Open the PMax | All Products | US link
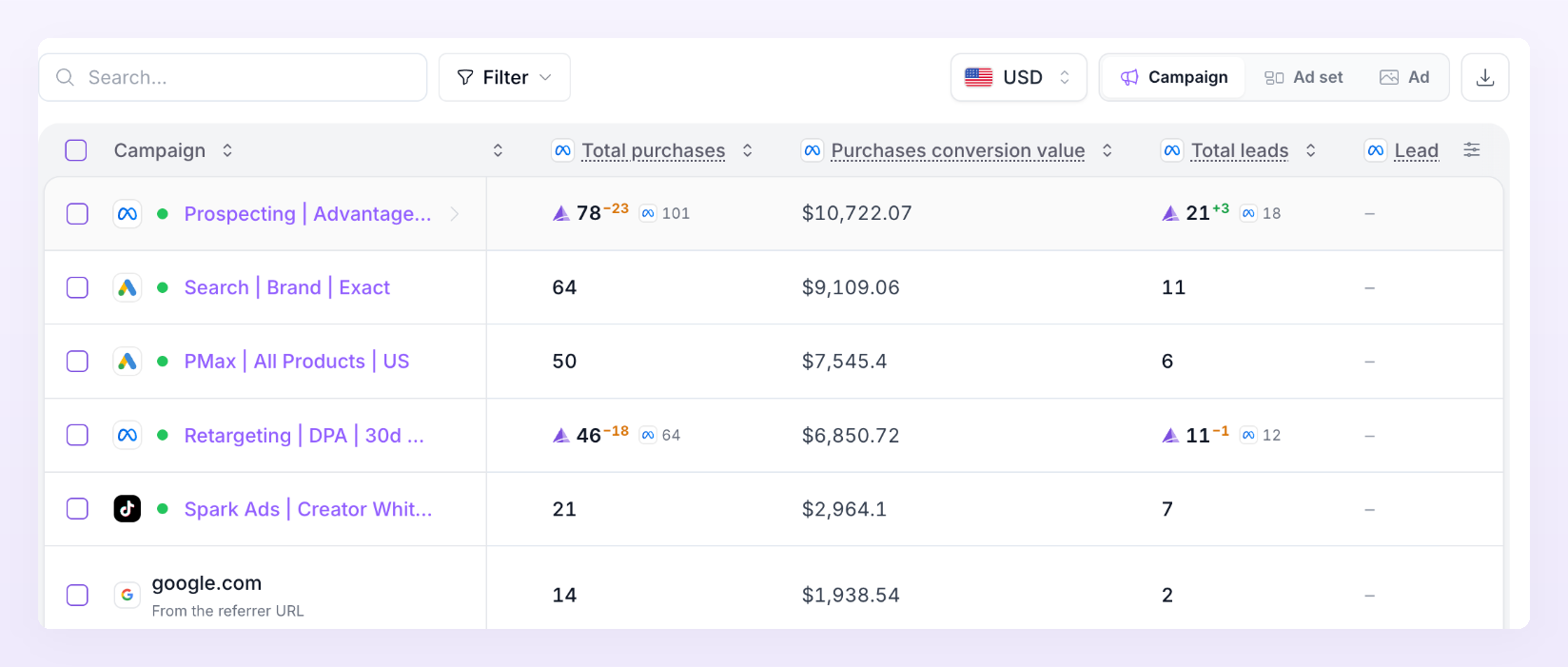This screenshot has width=1568, height=667. pyautogui.click(x=297, y=362)
